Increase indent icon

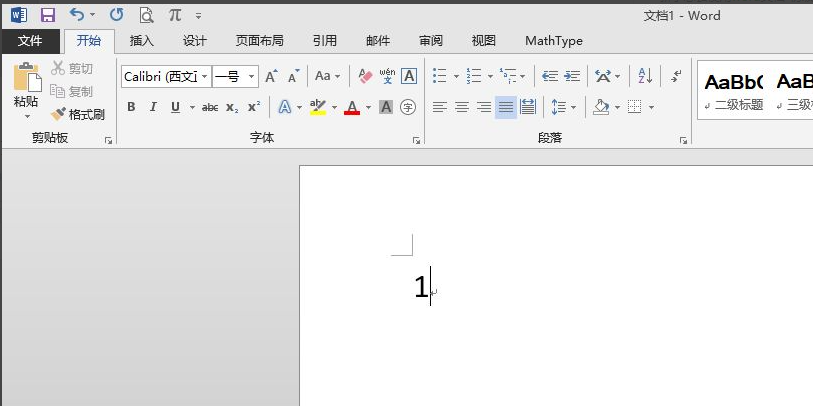point(572,76)
